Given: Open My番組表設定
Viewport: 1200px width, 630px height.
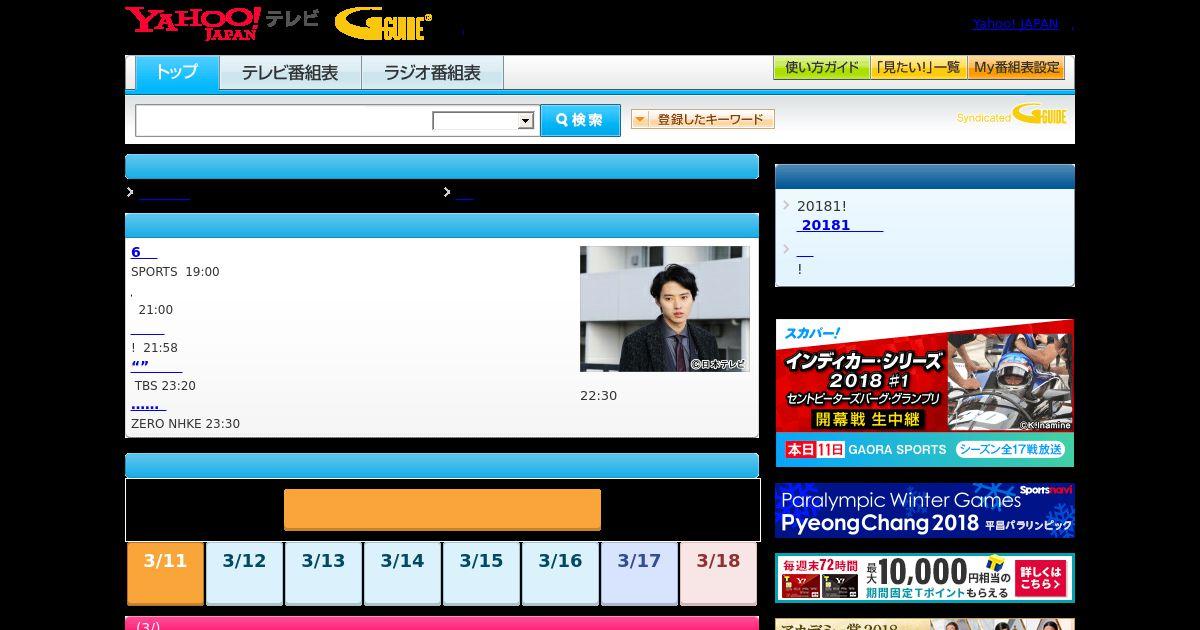Looking at the screenshot, I should (x=1016, y=68).
